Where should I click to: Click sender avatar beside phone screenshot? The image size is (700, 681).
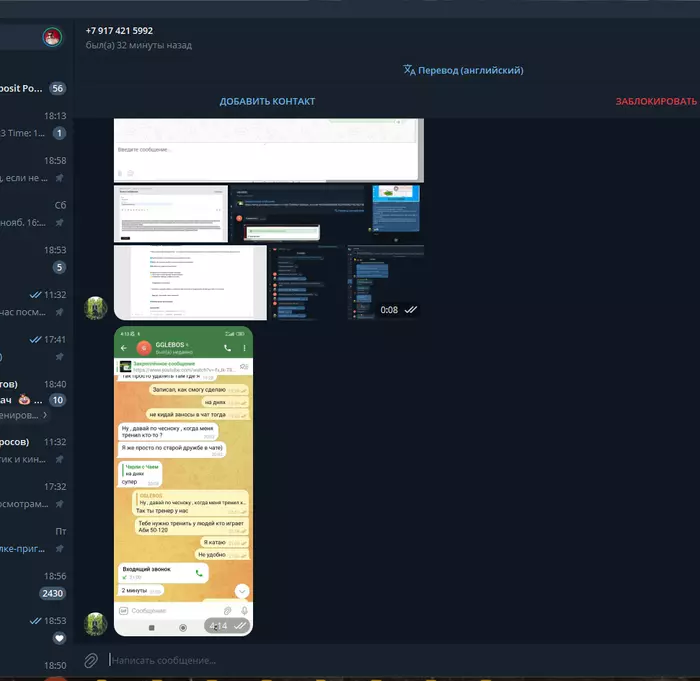[x=96, y=624]
